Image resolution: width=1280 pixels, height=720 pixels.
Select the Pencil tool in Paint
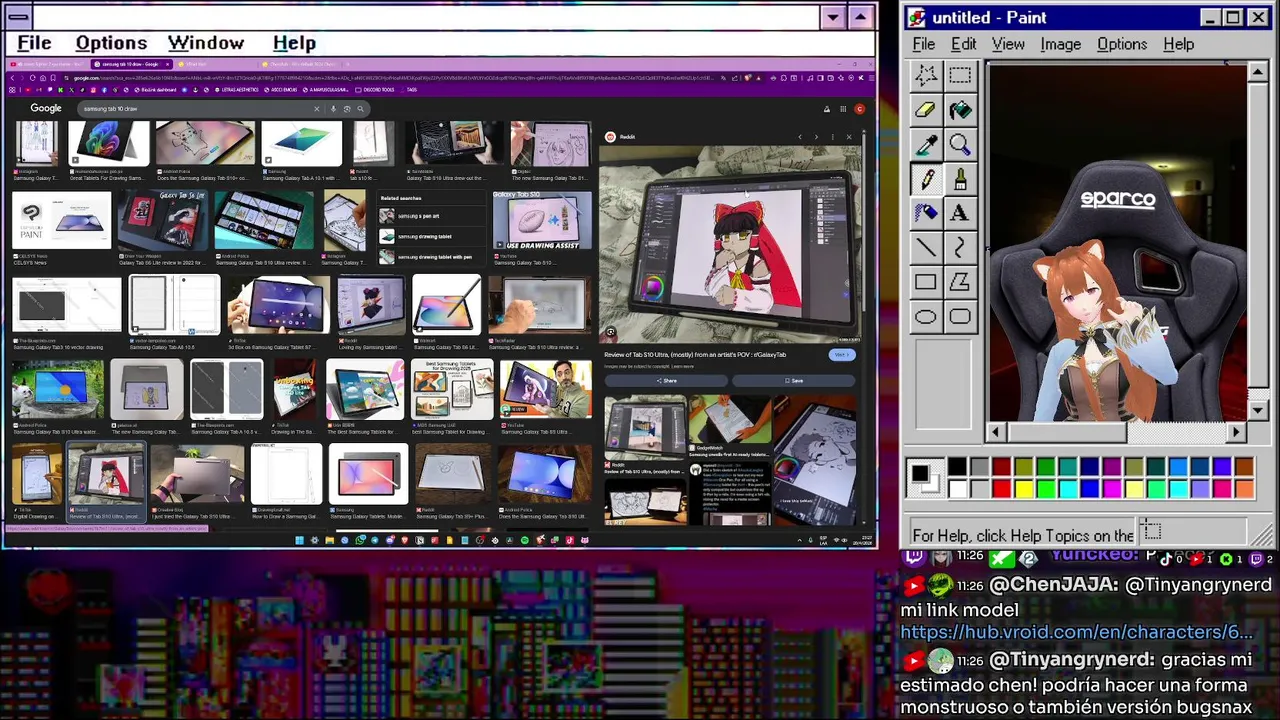point(926,179)
